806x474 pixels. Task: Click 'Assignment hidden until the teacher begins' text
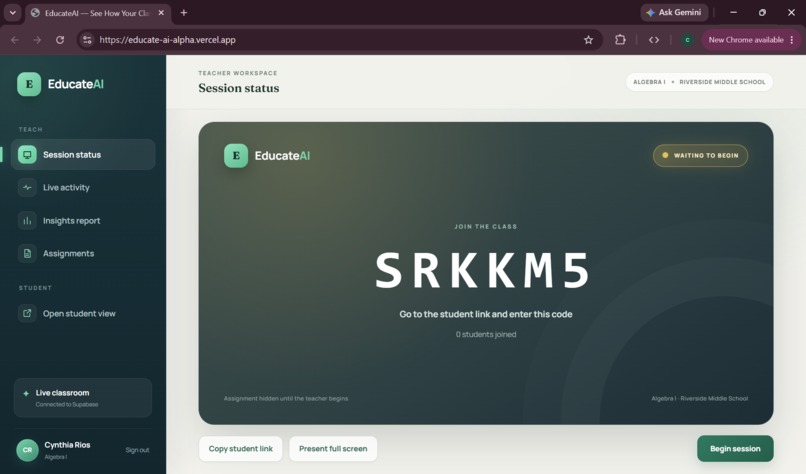(x=286, y=398)
